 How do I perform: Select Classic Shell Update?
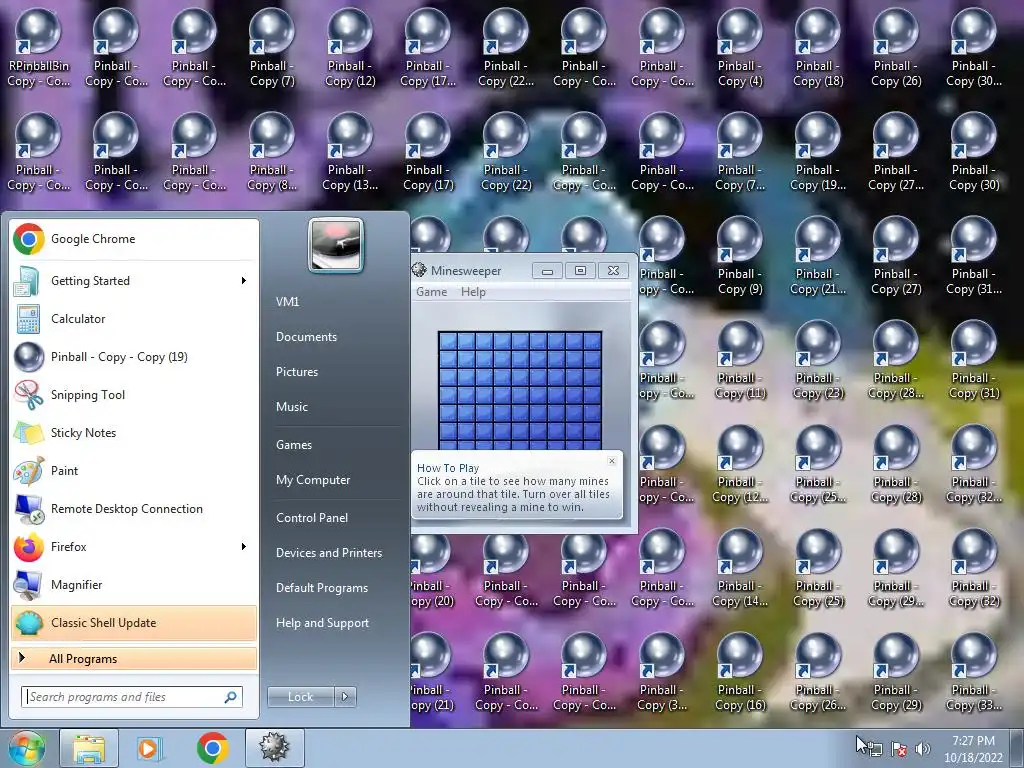[134, 622]
